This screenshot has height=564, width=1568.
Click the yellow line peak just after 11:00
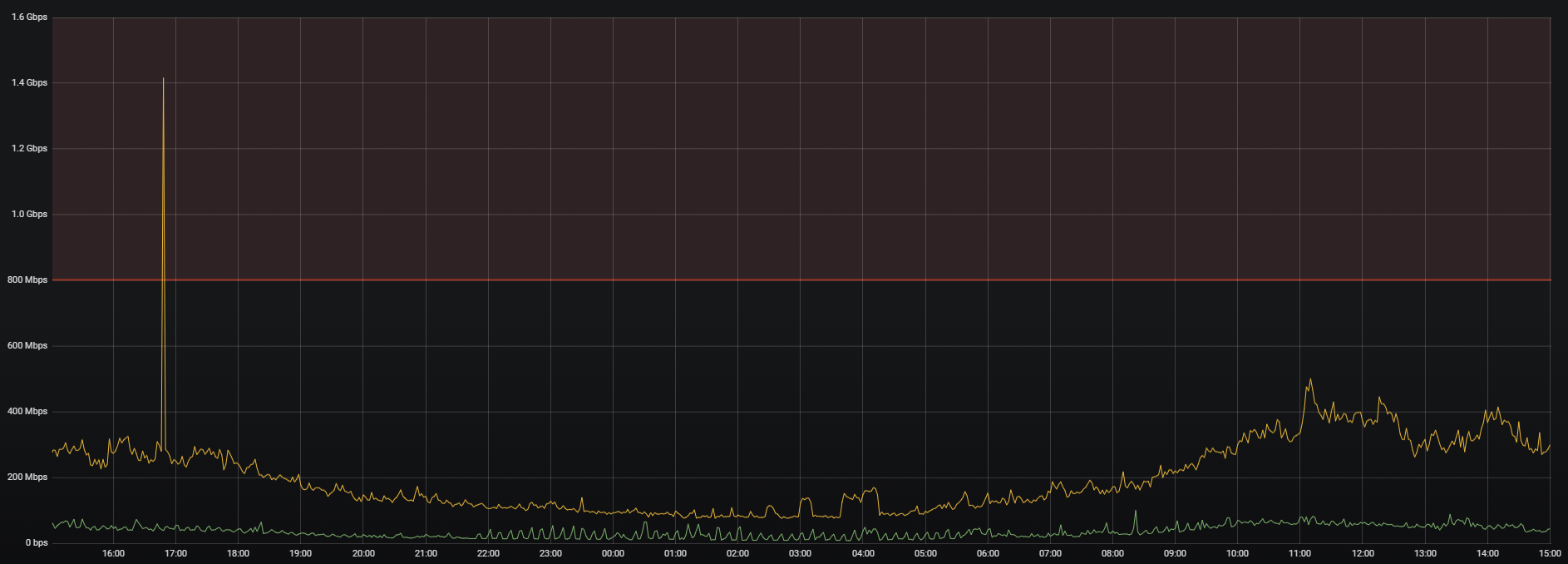[1310, 380]
